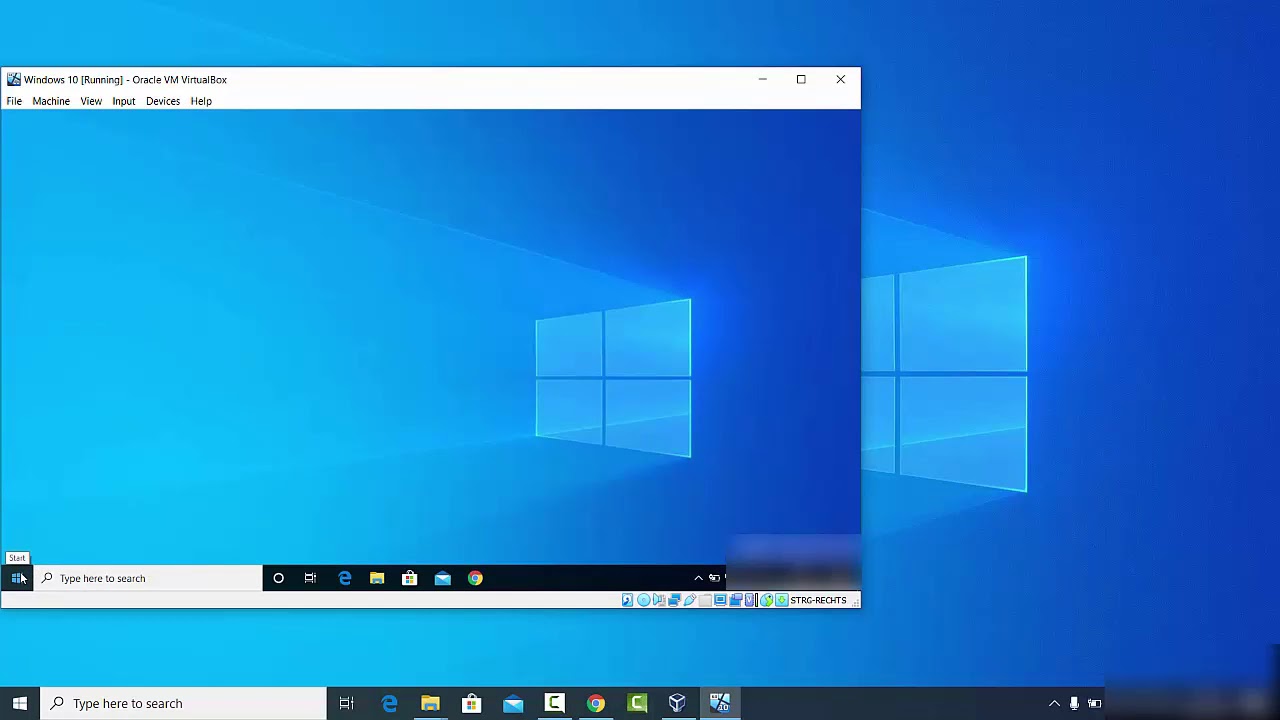Click the STRG-RECHTS host key label

point(818,600)
